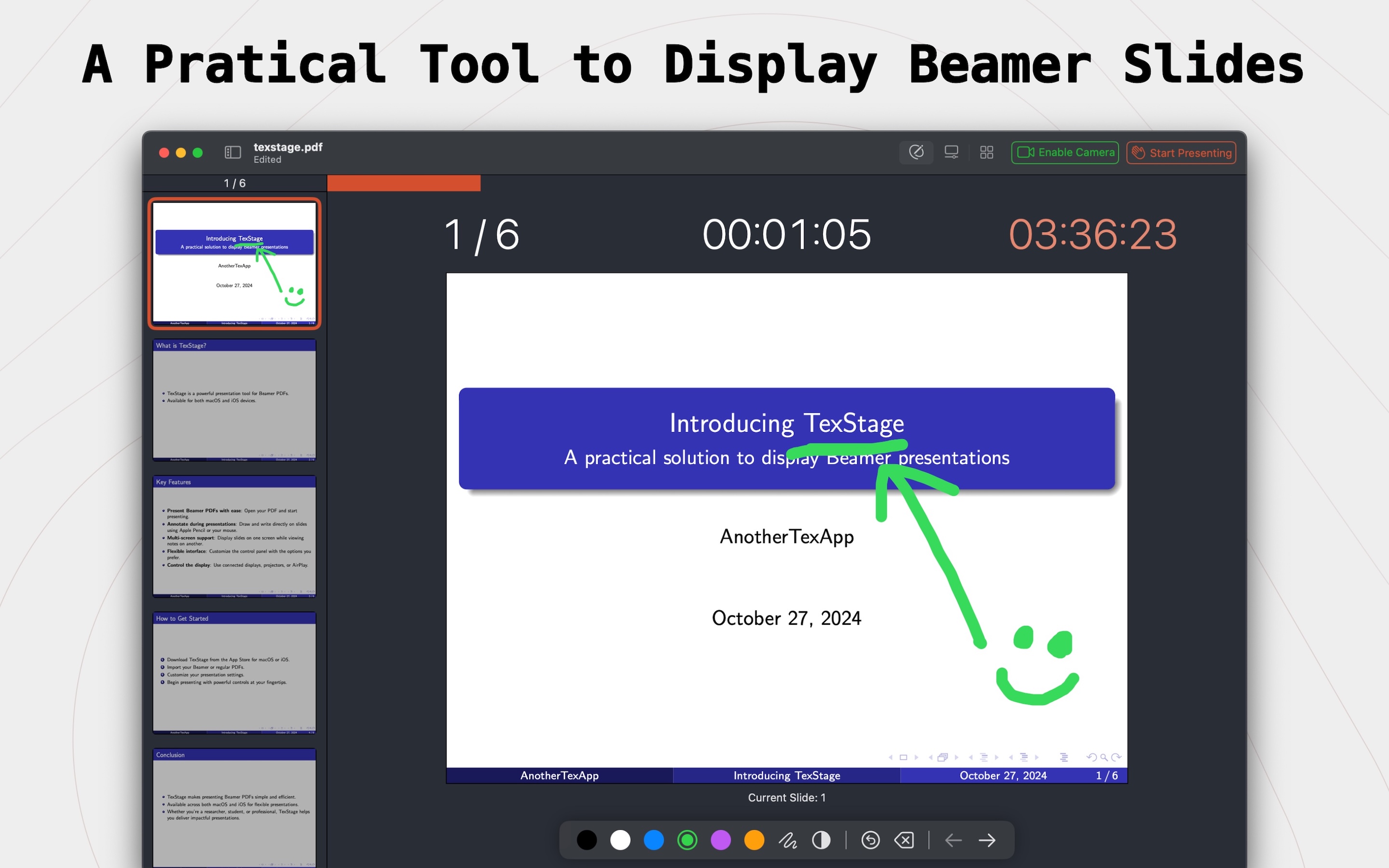The height and width of the screenshot is (868, 1389).
Task: Open the sidebar panel icon next to texstage.pdf
Action: point(232,152)
